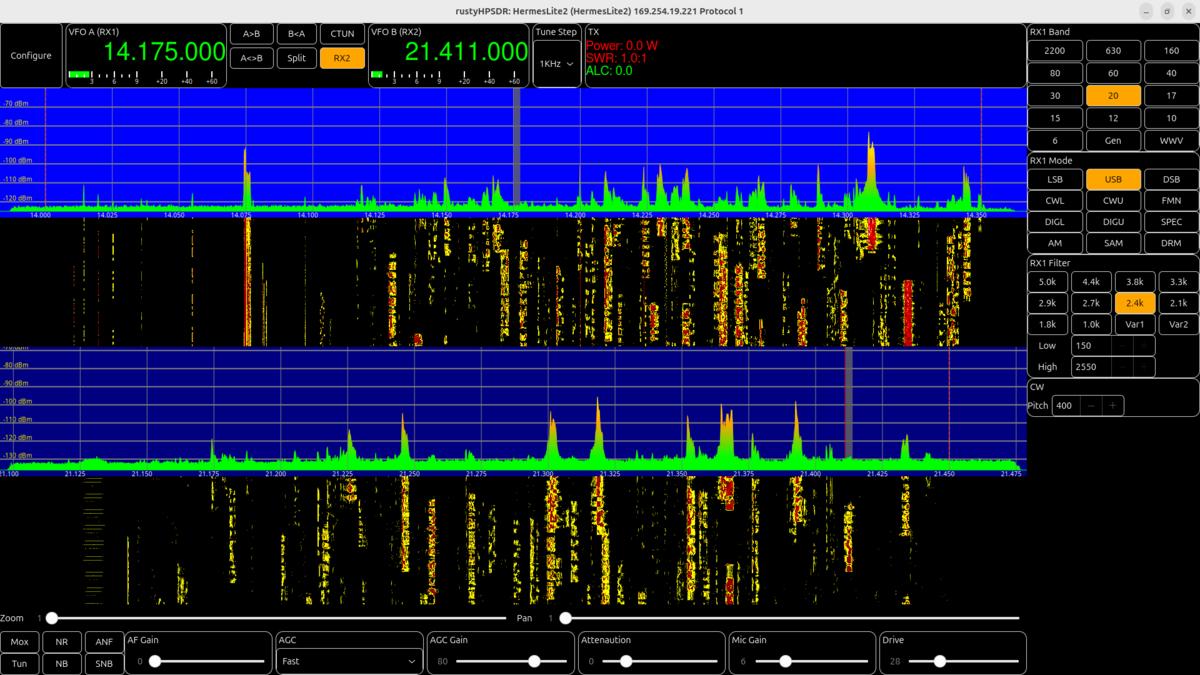Viewport: 1200px width, 675px height.
Task: Toggle the ANF auto notch filter
Action: (x=104, y=641)
